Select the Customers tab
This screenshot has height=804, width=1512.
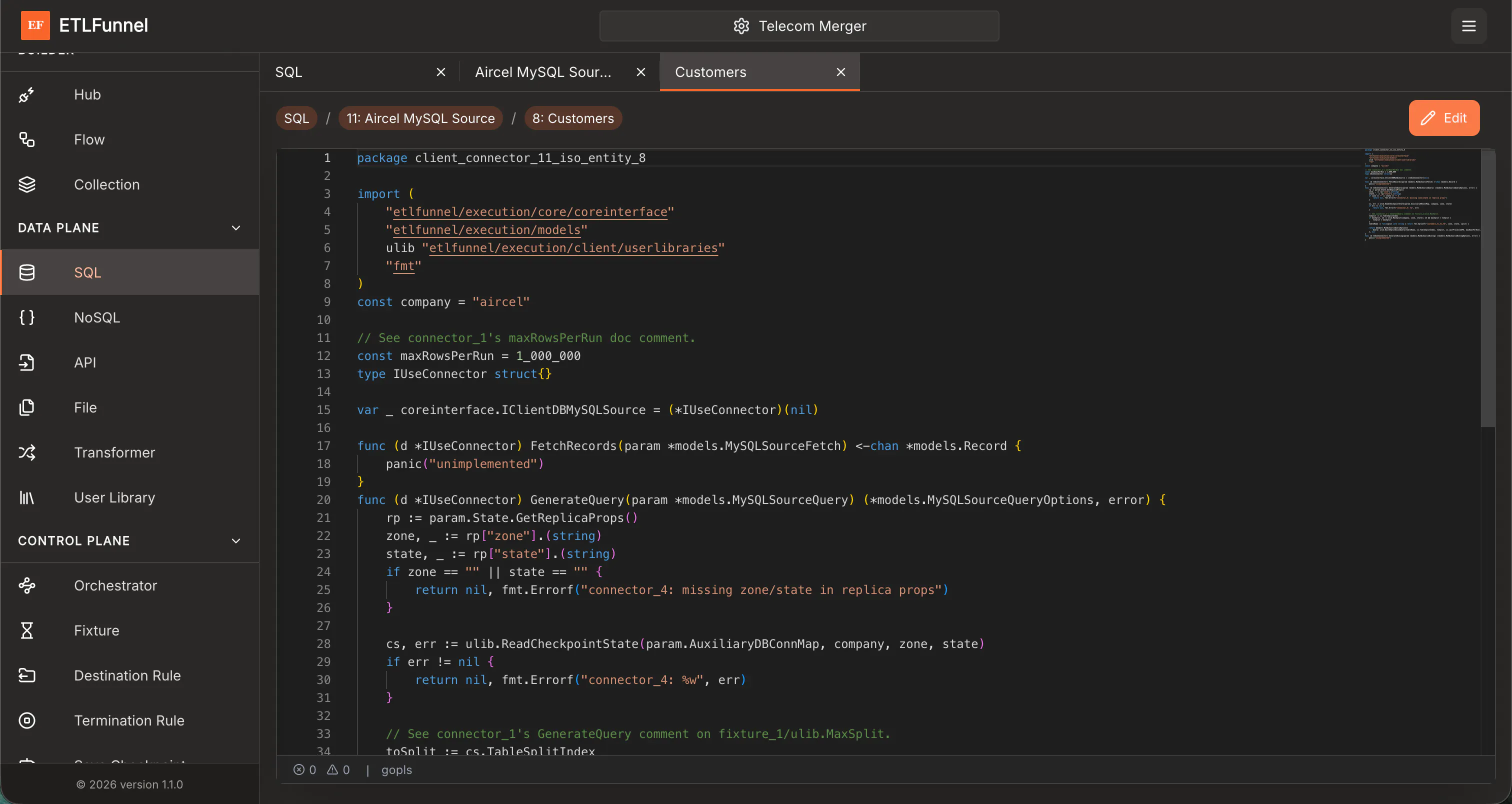759,71
